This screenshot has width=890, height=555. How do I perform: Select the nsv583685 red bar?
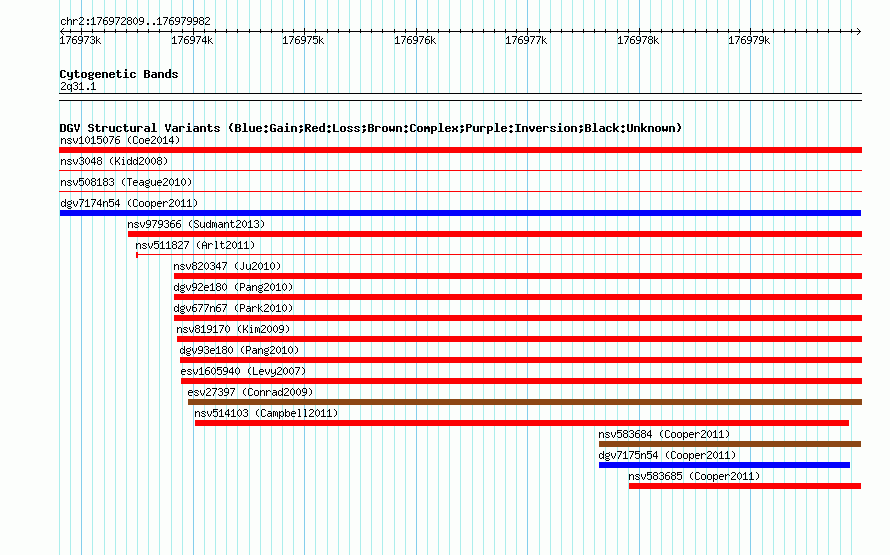pyautogui.click(x=745, y=486)
